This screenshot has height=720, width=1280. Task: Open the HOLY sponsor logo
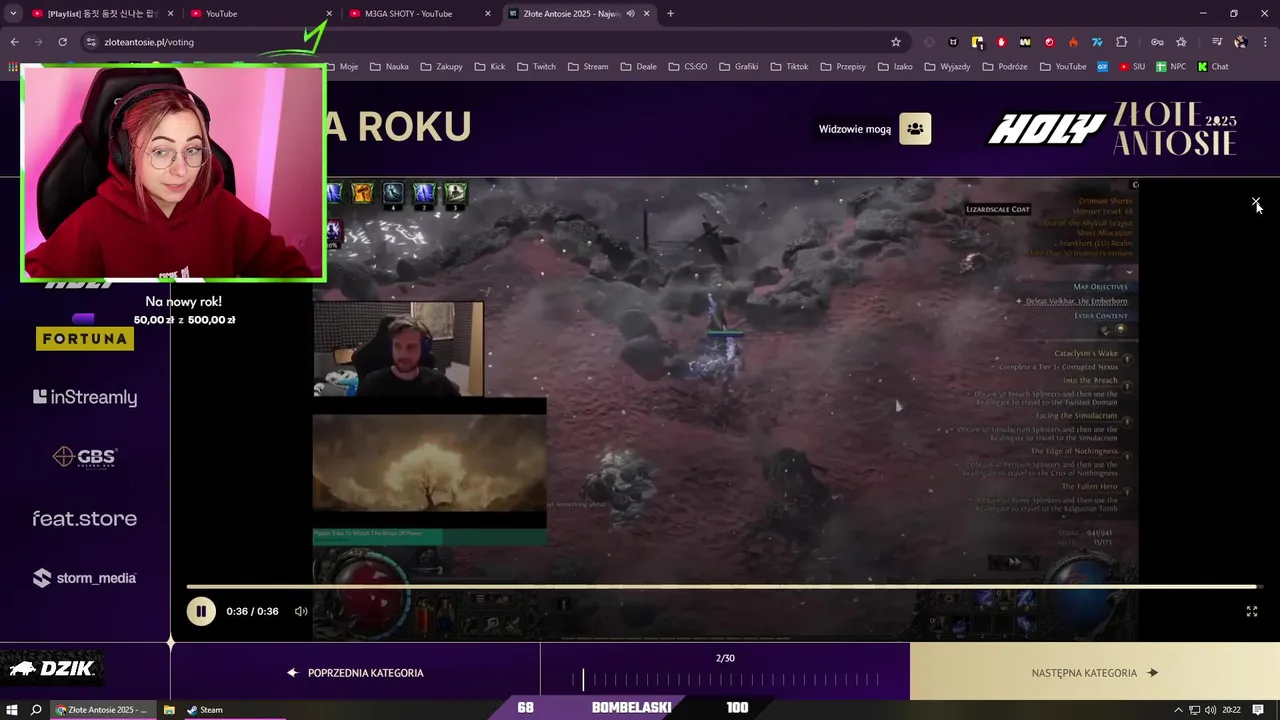pos(1047,129)
